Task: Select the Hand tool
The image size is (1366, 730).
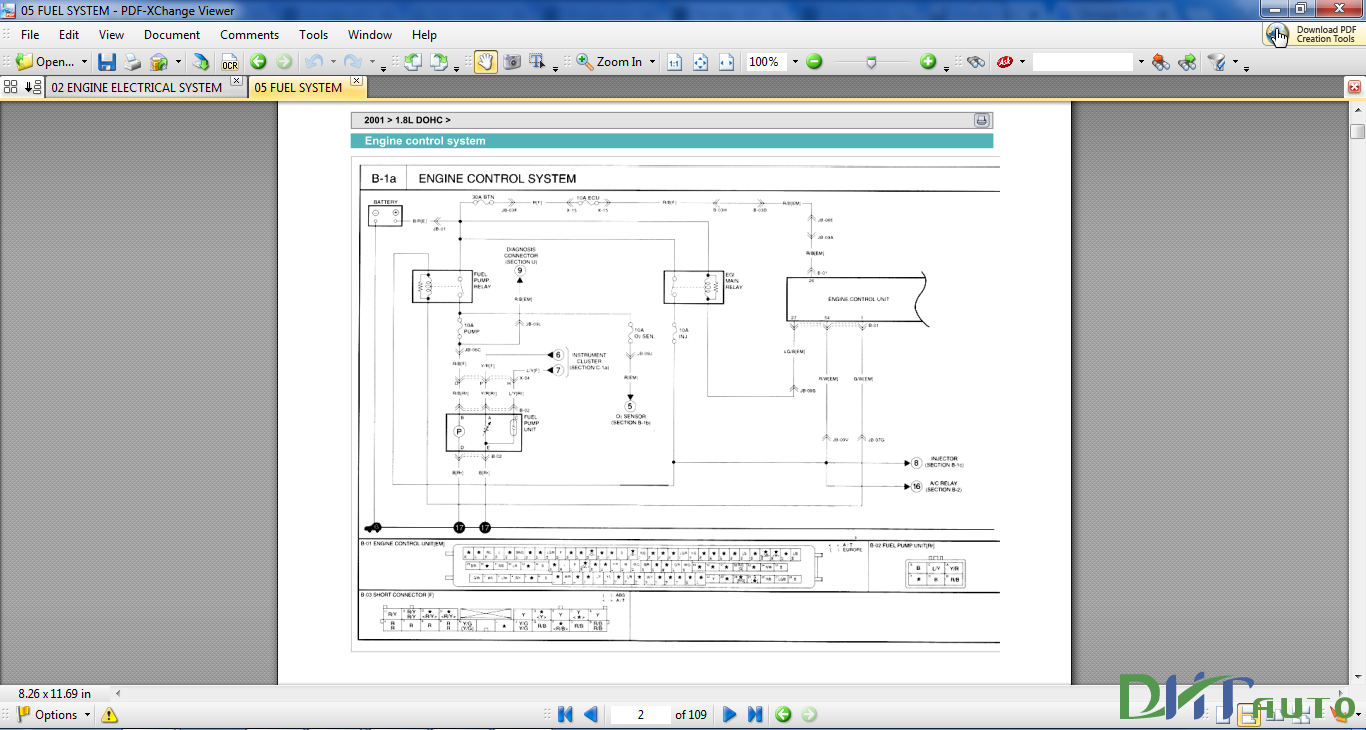Action: tap(486, 62)
